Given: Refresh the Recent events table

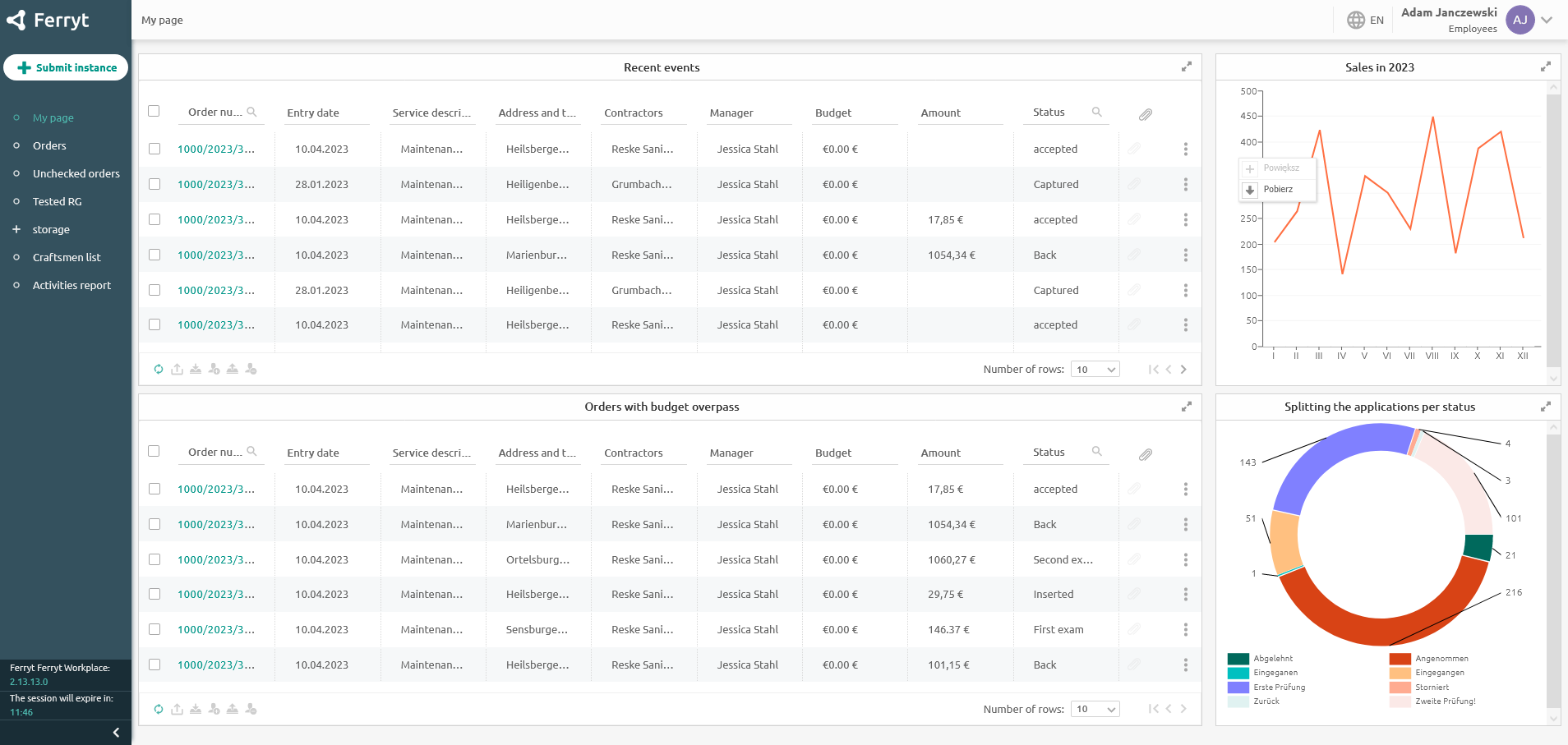Looking at the screenshot, I should point(158,369).
